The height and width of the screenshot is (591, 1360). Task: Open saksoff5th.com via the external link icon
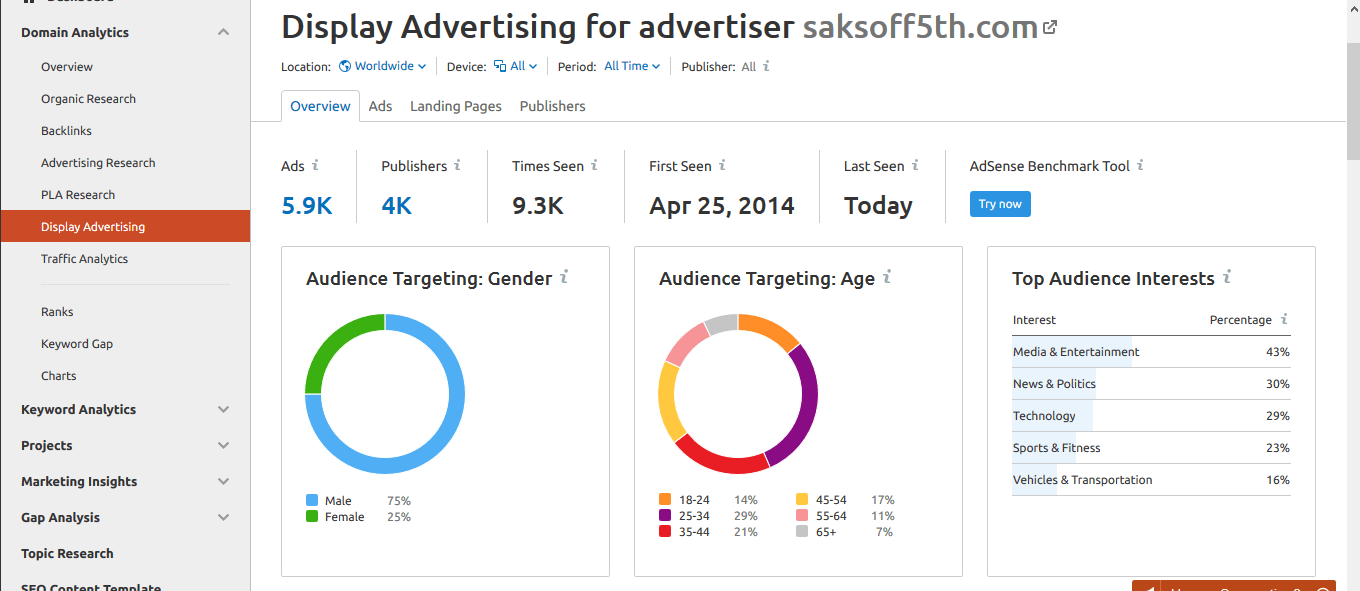[x=1049, y=26]
